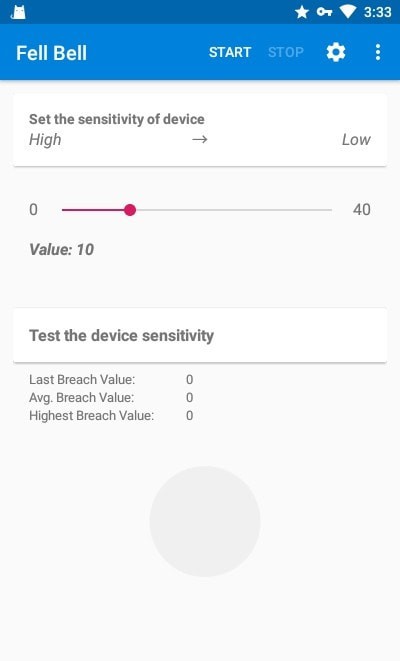The width and height of the screenshot is (400, 661).
Task: Tap START to begin monitoring
Action: click(x=230, y=52)
